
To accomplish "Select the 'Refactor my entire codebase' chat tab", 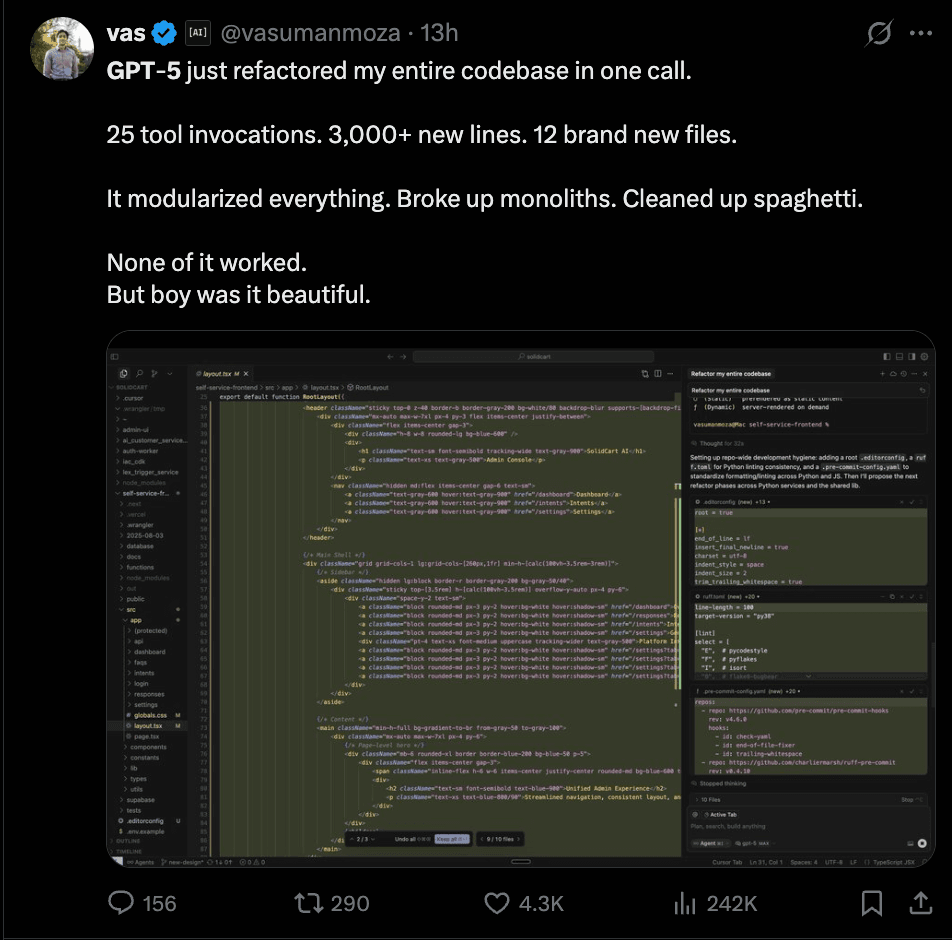I will (x=731, y=373).
